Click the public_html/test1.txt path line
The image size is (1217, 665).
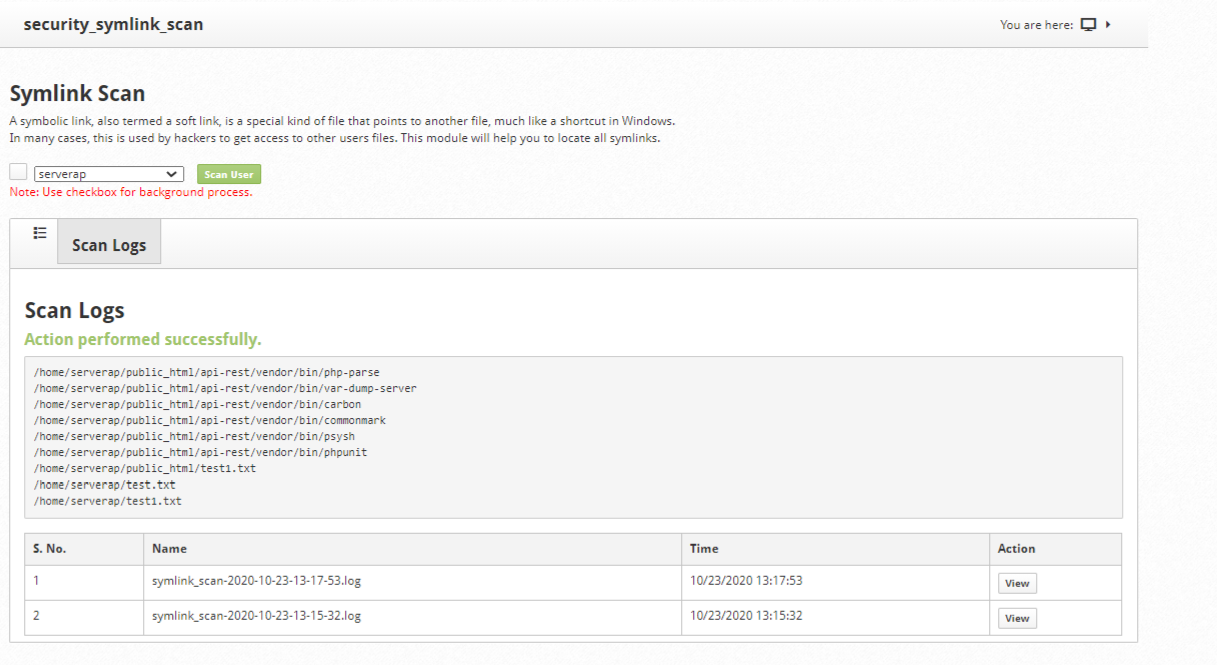(145, 468)
